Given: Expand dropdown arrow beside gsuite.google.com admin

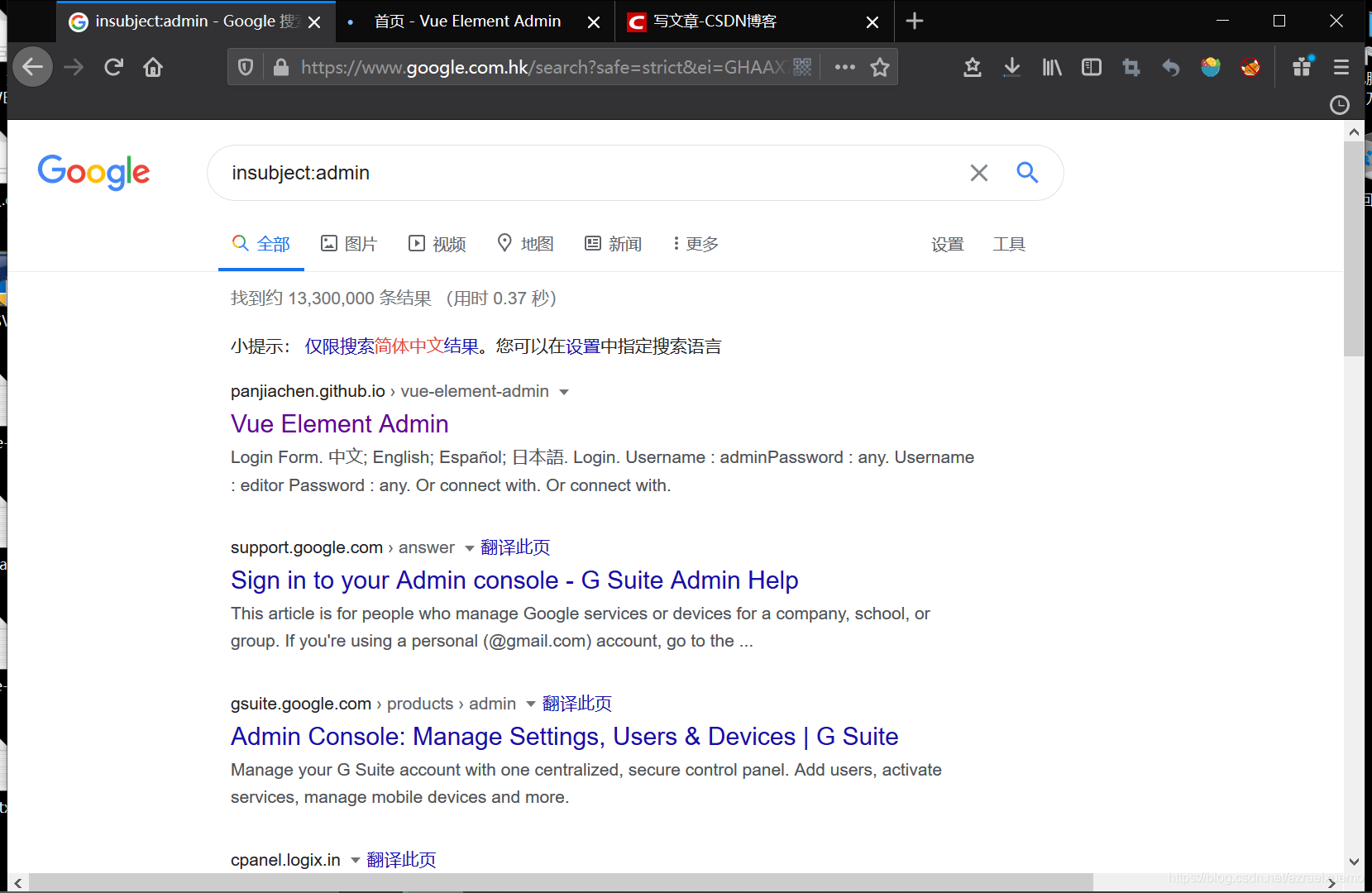Looking at the screenshot, I should coord(531,704).
